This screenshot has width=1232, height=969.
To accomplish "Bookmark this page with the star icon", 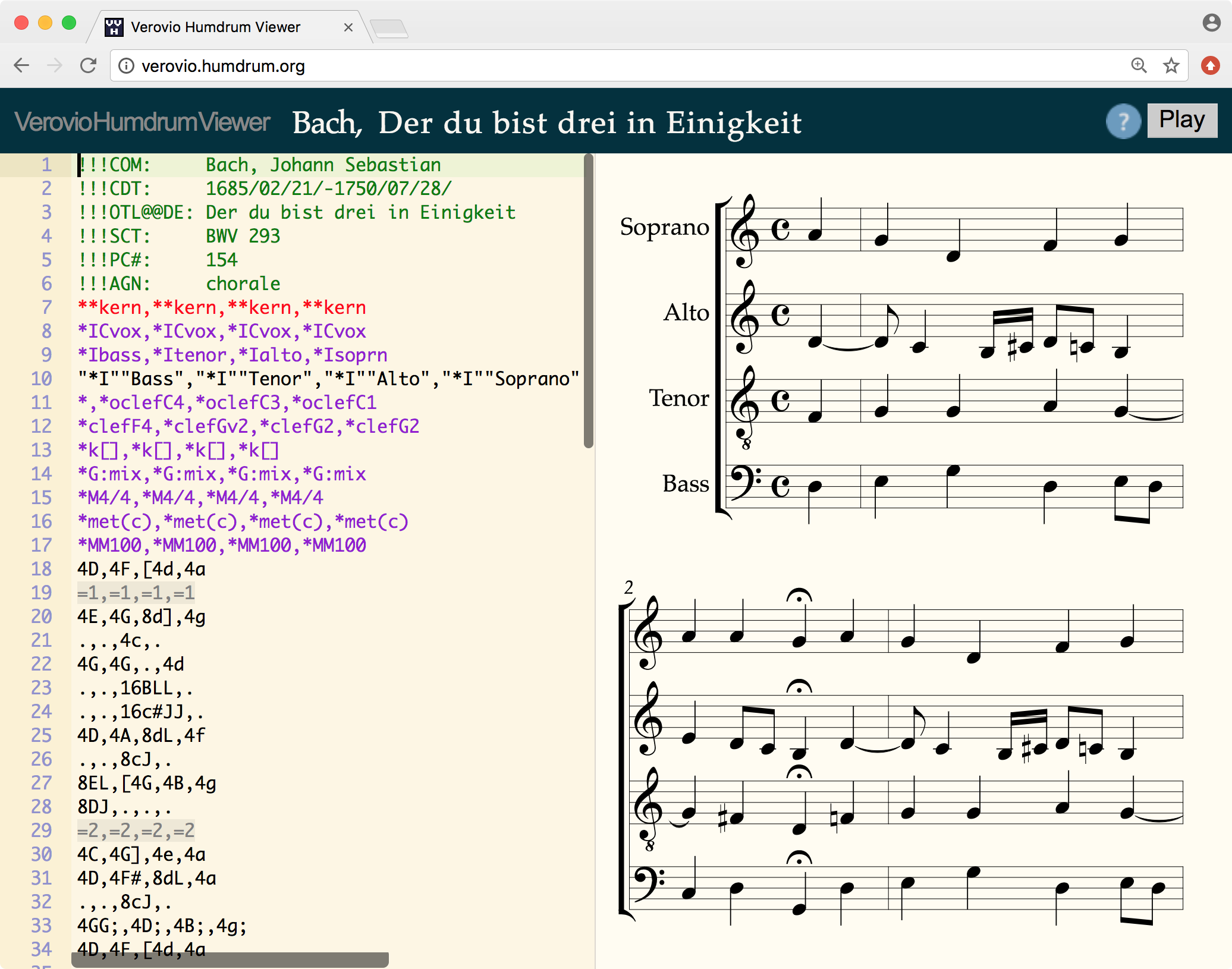I will (1171, 65).
